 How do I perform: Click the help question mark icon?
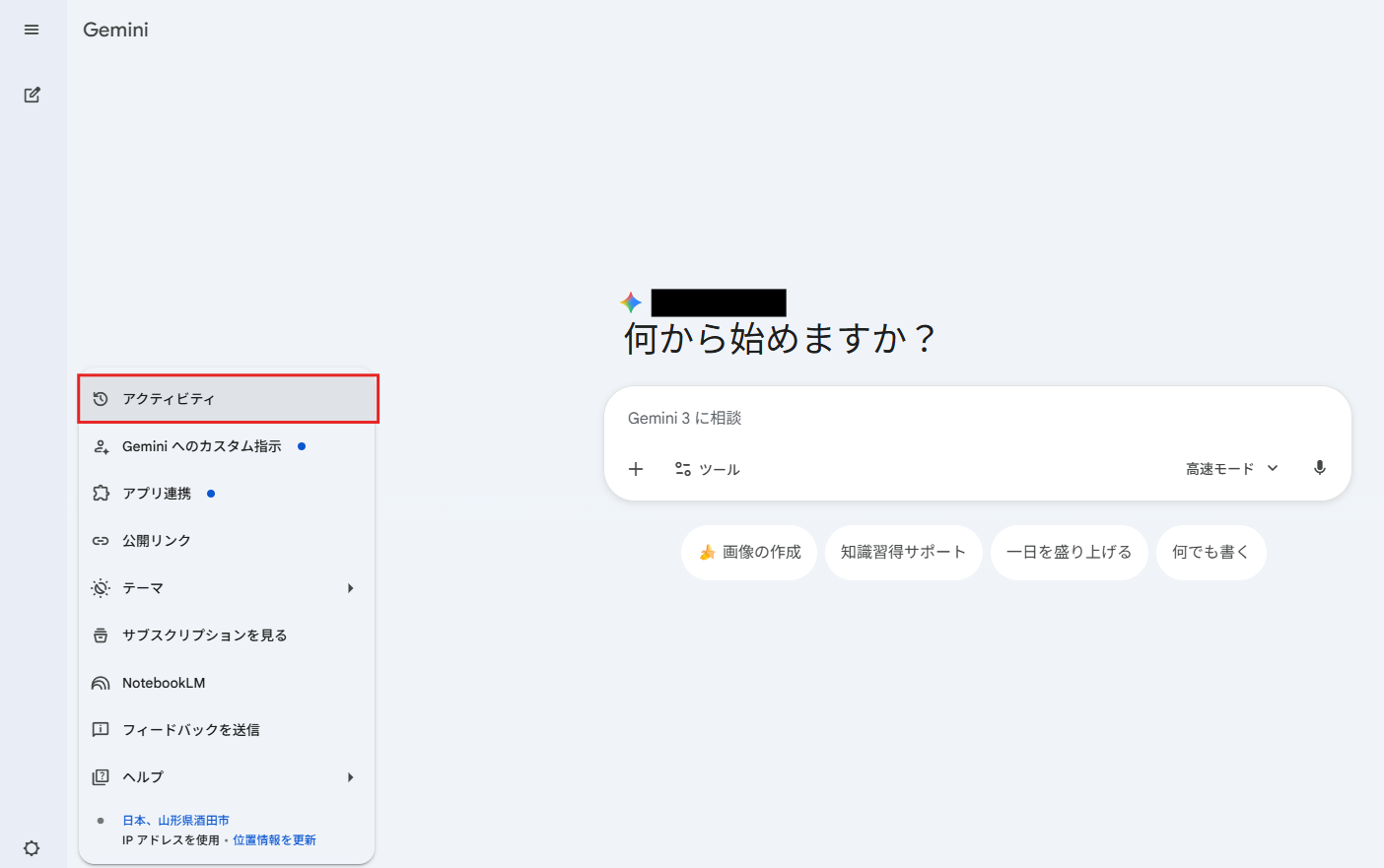click(101, 777)
